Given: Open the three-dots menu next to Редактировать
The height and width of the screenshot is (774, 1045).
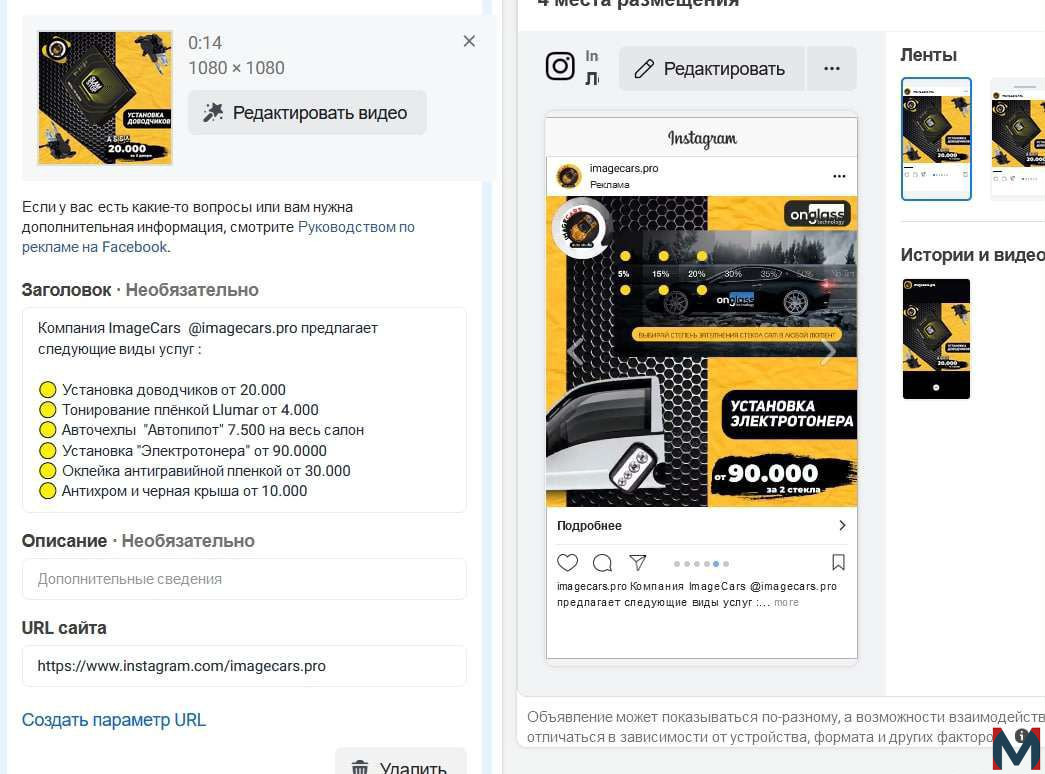Looking at the screenshot, I should [x=832, y=69].
